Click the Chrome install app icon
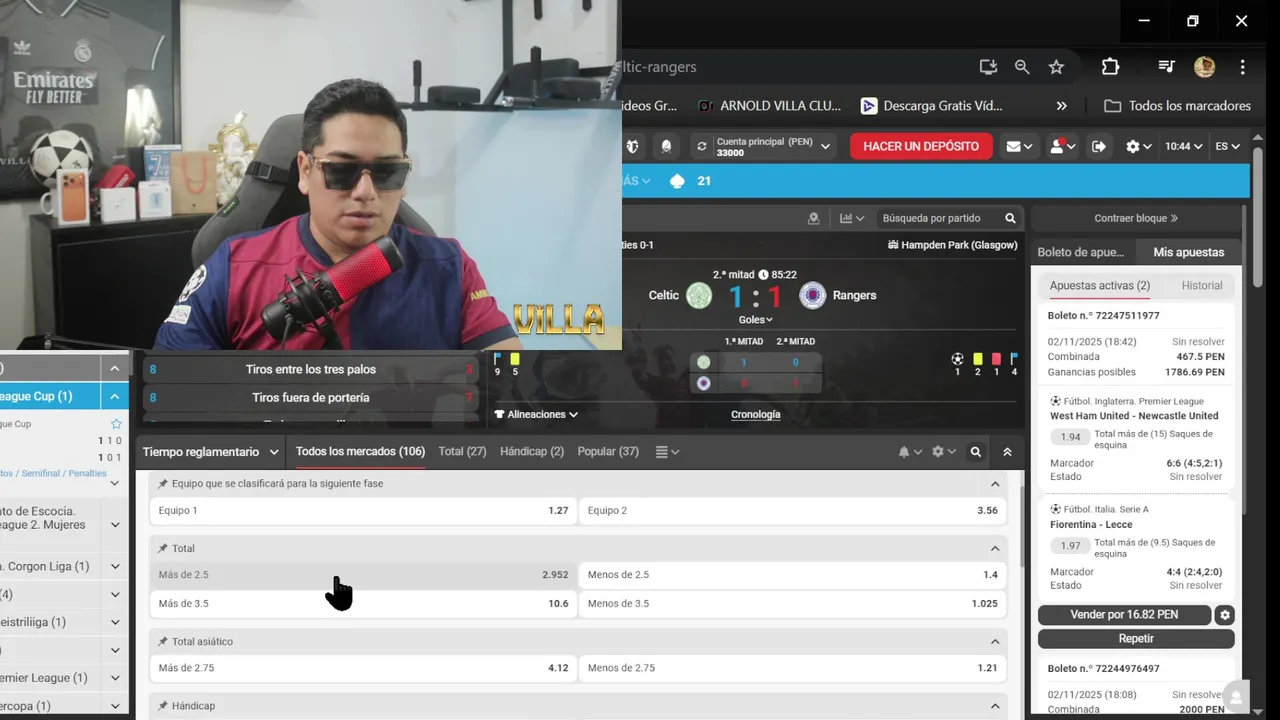This screenshot has height=720, width=1280. (988, 67)
